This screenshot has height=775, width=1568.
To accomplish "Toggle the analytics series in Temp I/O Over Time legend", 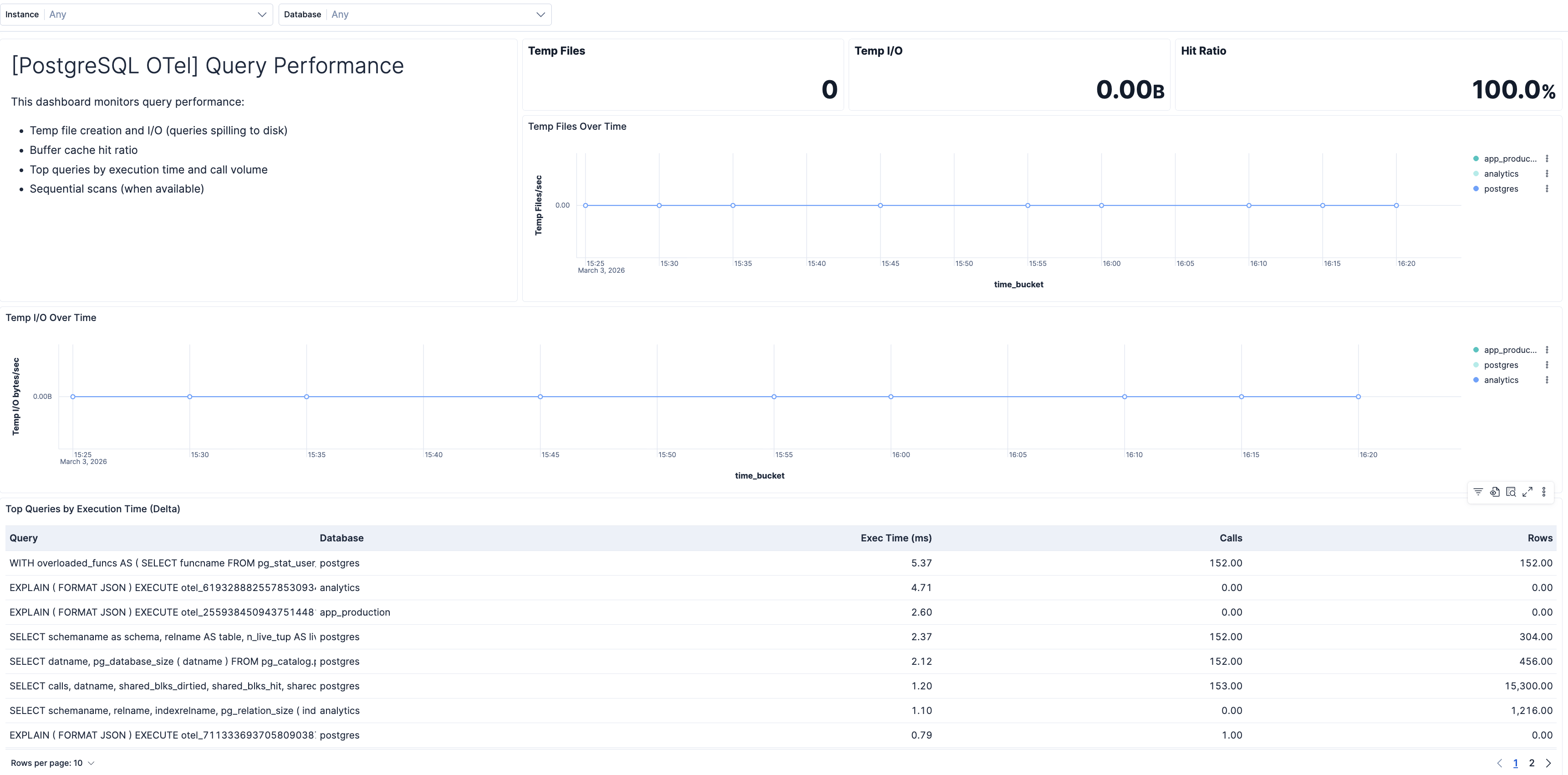I will click(1500, 380).
